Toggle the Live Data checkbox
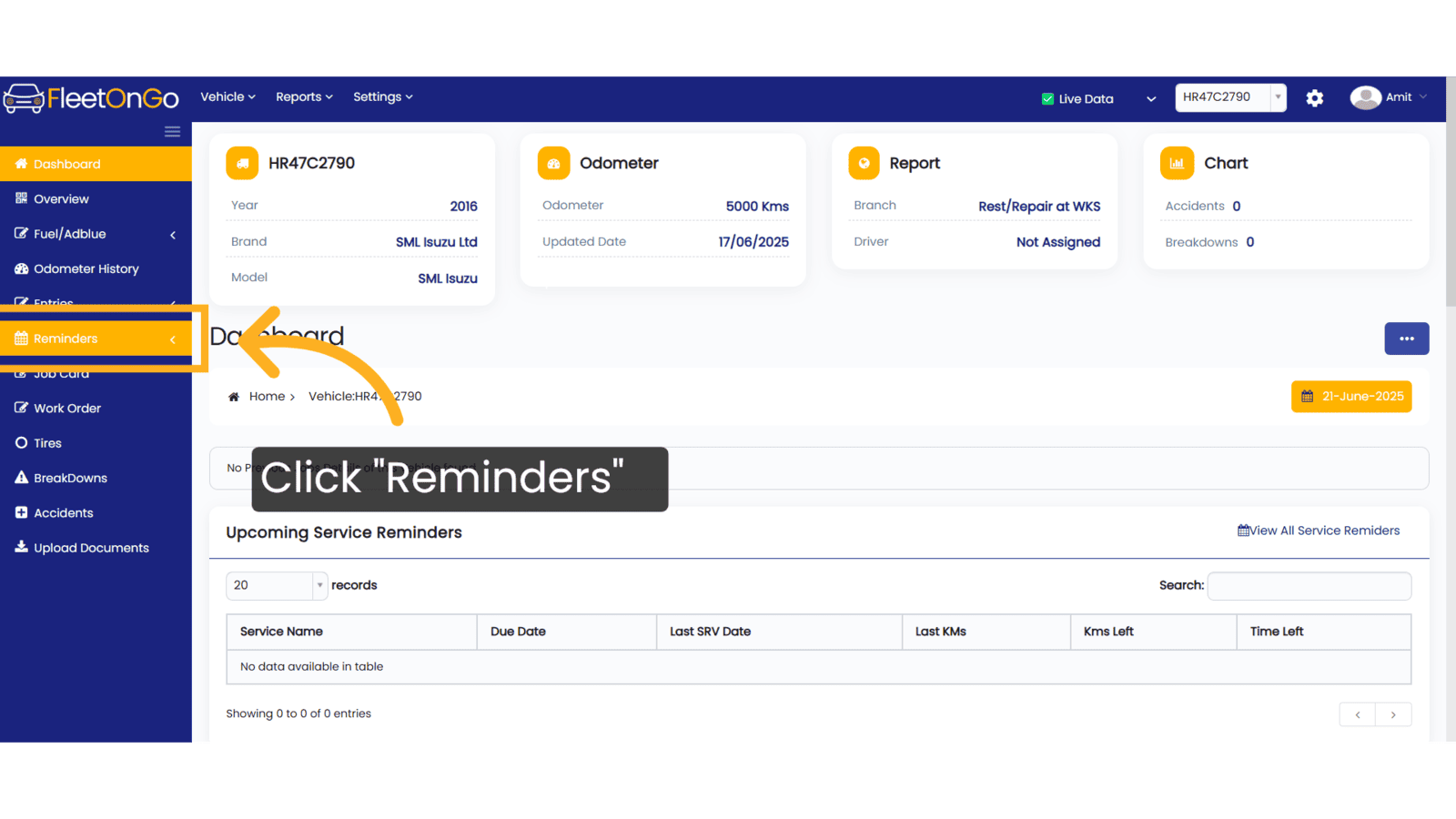 [1047, 99]
